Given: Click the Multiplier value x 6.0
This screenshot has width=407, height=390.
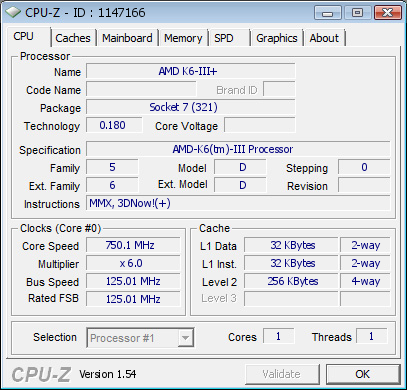Looking at the screenshot, I should [133, 263].
